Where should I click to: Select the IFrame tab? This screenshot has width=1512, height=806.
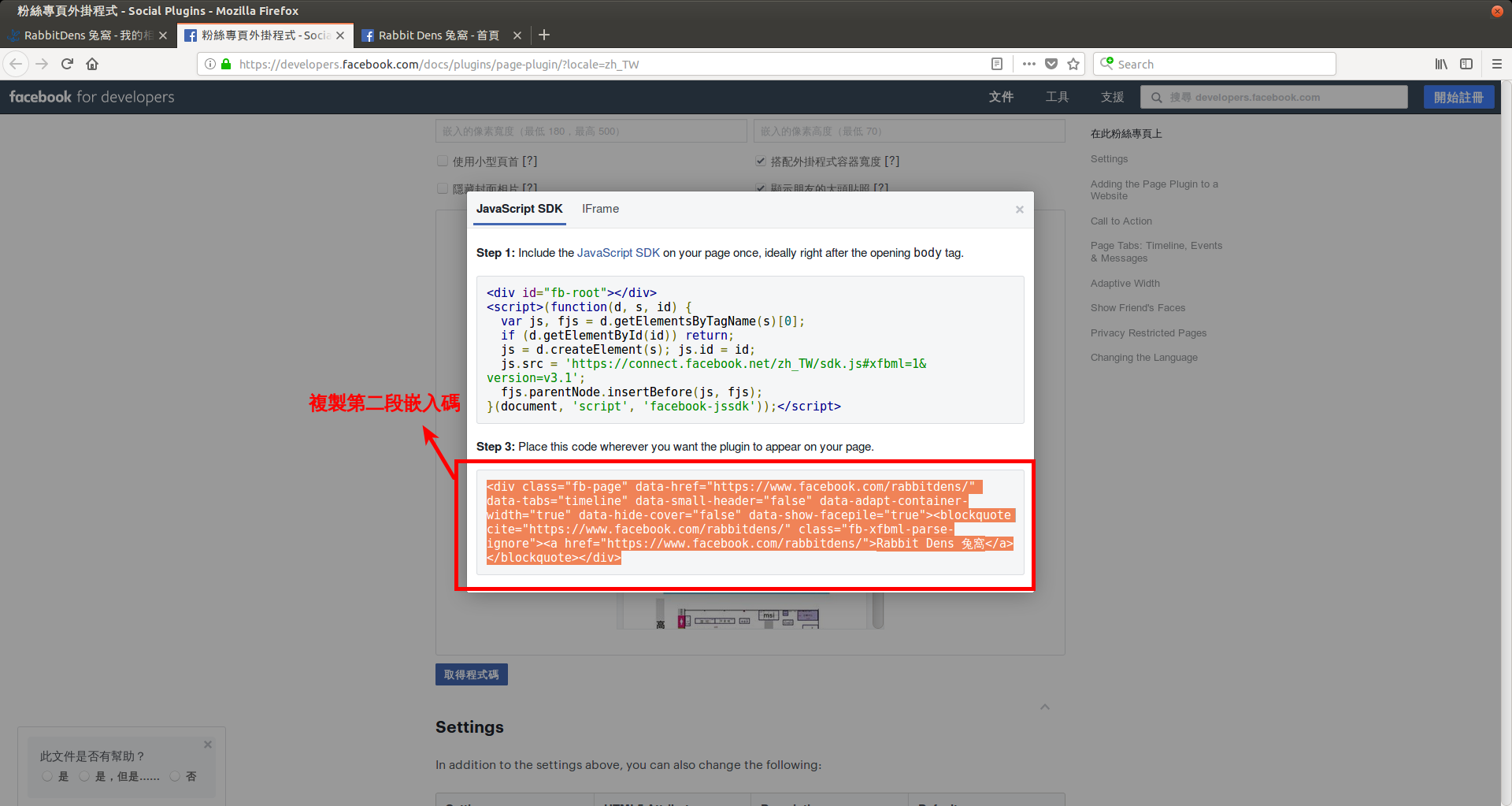click(600, 209)
